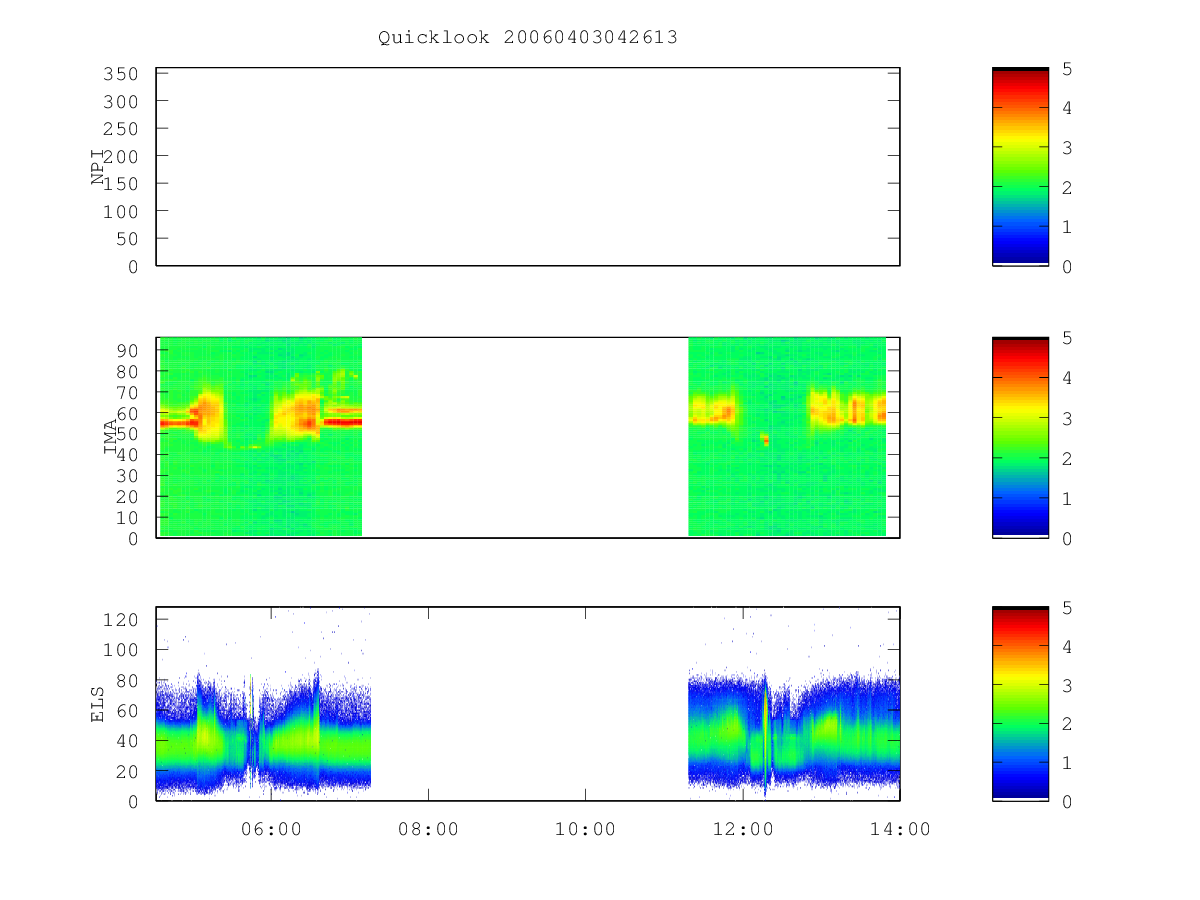Click inside the empty NPI plot panel
1200x900 pixels.
528,167
